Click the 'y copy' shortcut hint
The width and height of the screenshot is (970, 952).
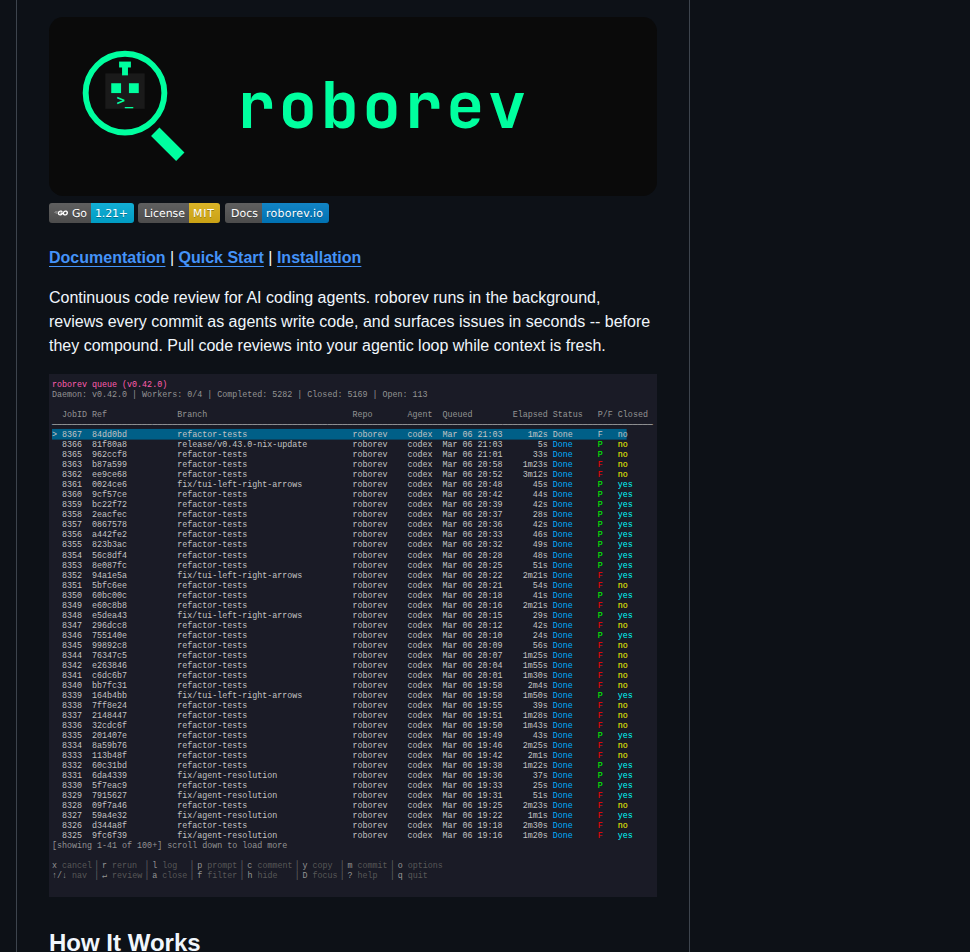tap(317, 865)
